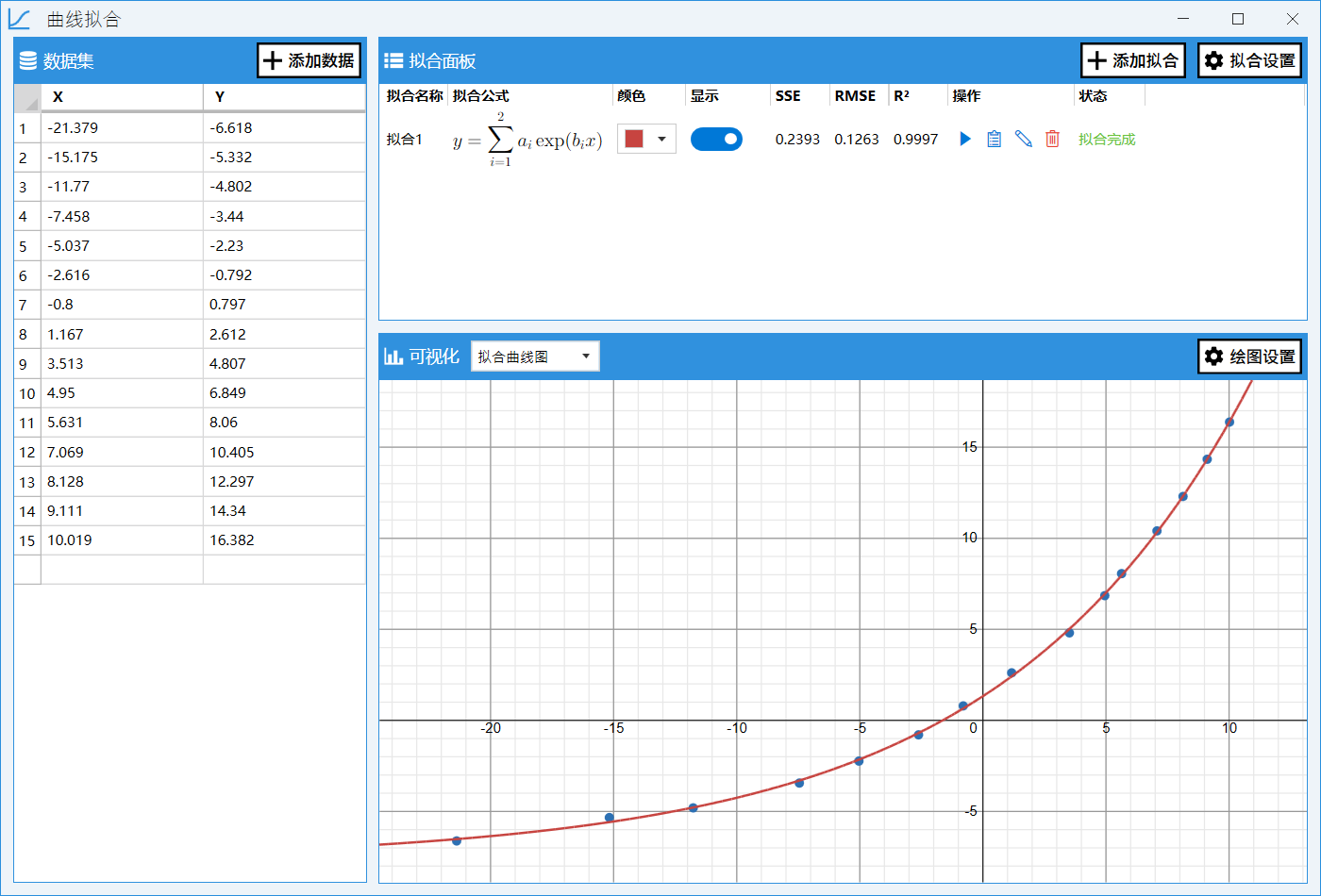Viewport: 1321px width, 896px height.
Task: Click the Y column header
Action: (284, 97)
